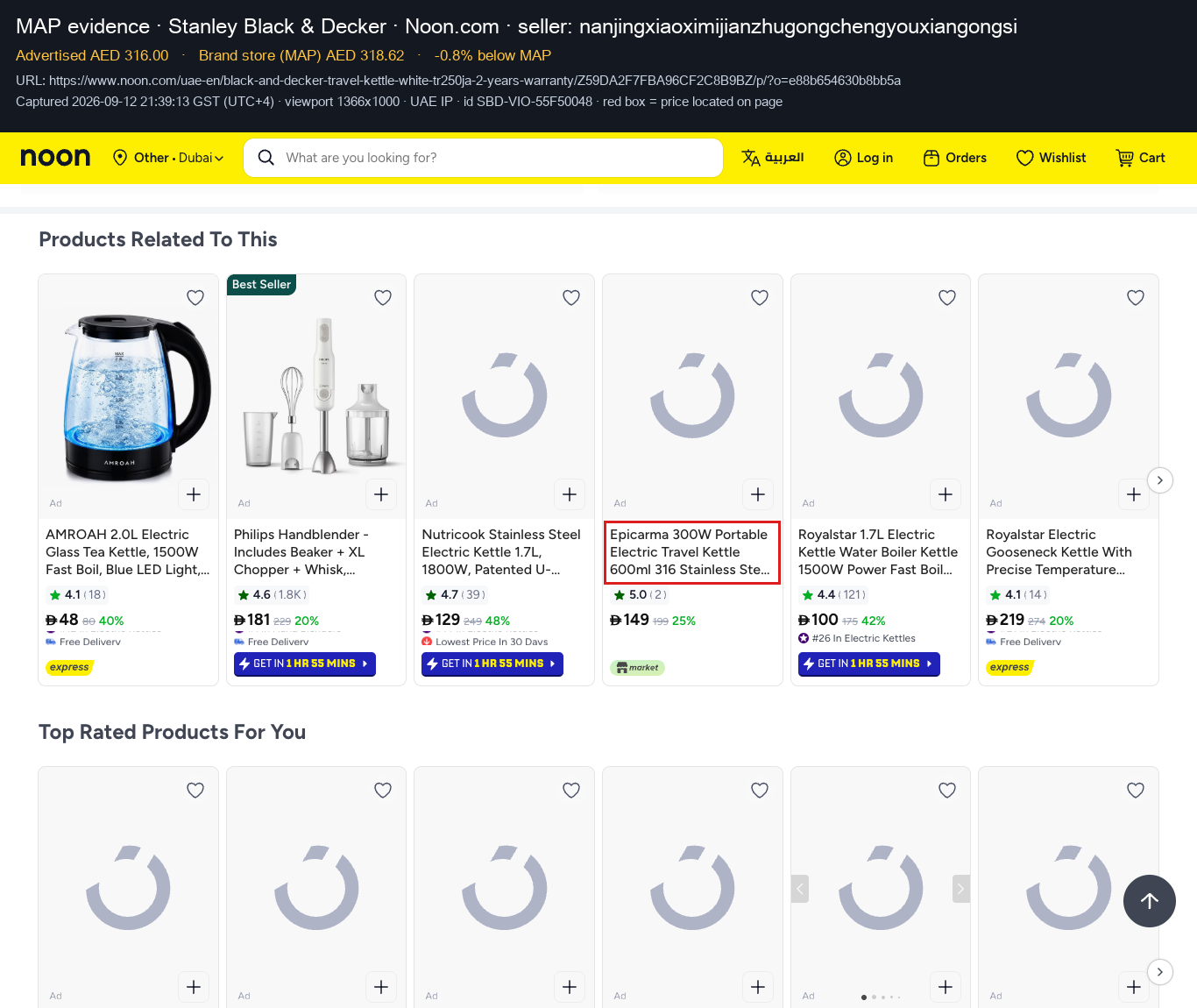Image resolution: width=1197 pixels, height=1008 pixels.
Task: Open Royalstar Electric Gooseneck Kettle listing
Action: [x=1059, y=552]
